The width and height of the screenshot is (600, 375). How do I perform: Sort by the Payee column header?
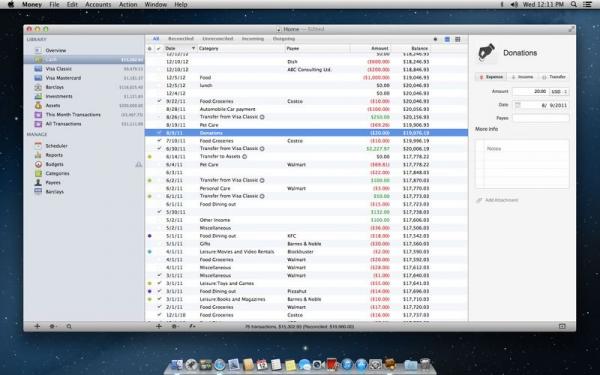317,48
